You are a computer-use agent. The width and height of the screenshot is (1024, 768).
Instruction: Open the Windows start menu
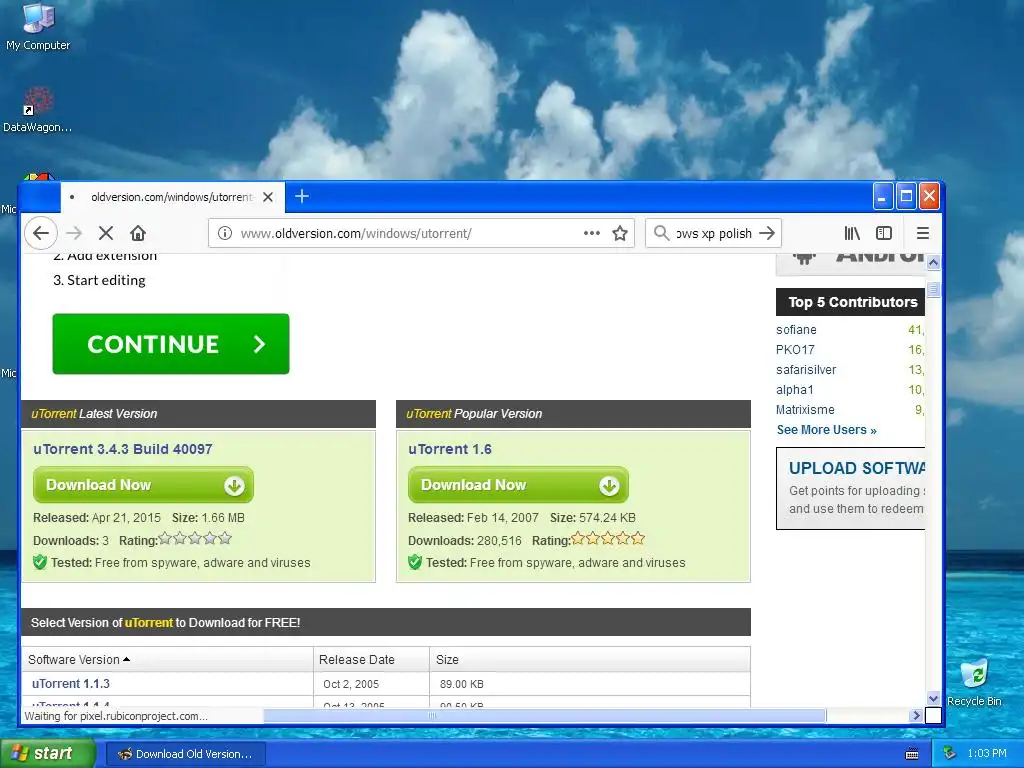(x=47, y=753)
